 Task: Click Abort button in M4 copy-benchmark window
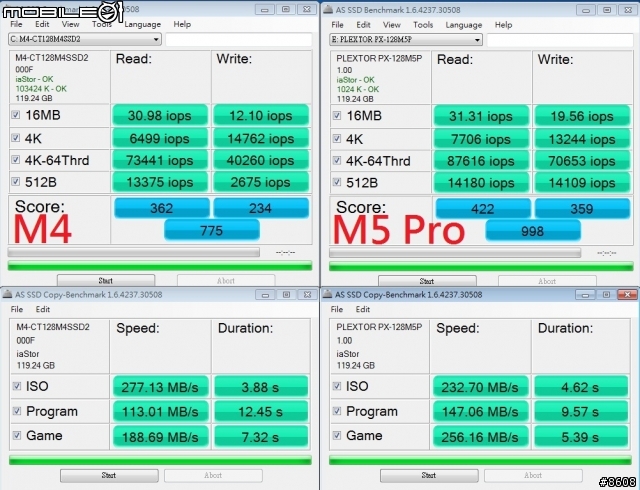click(x=213, y=475)
